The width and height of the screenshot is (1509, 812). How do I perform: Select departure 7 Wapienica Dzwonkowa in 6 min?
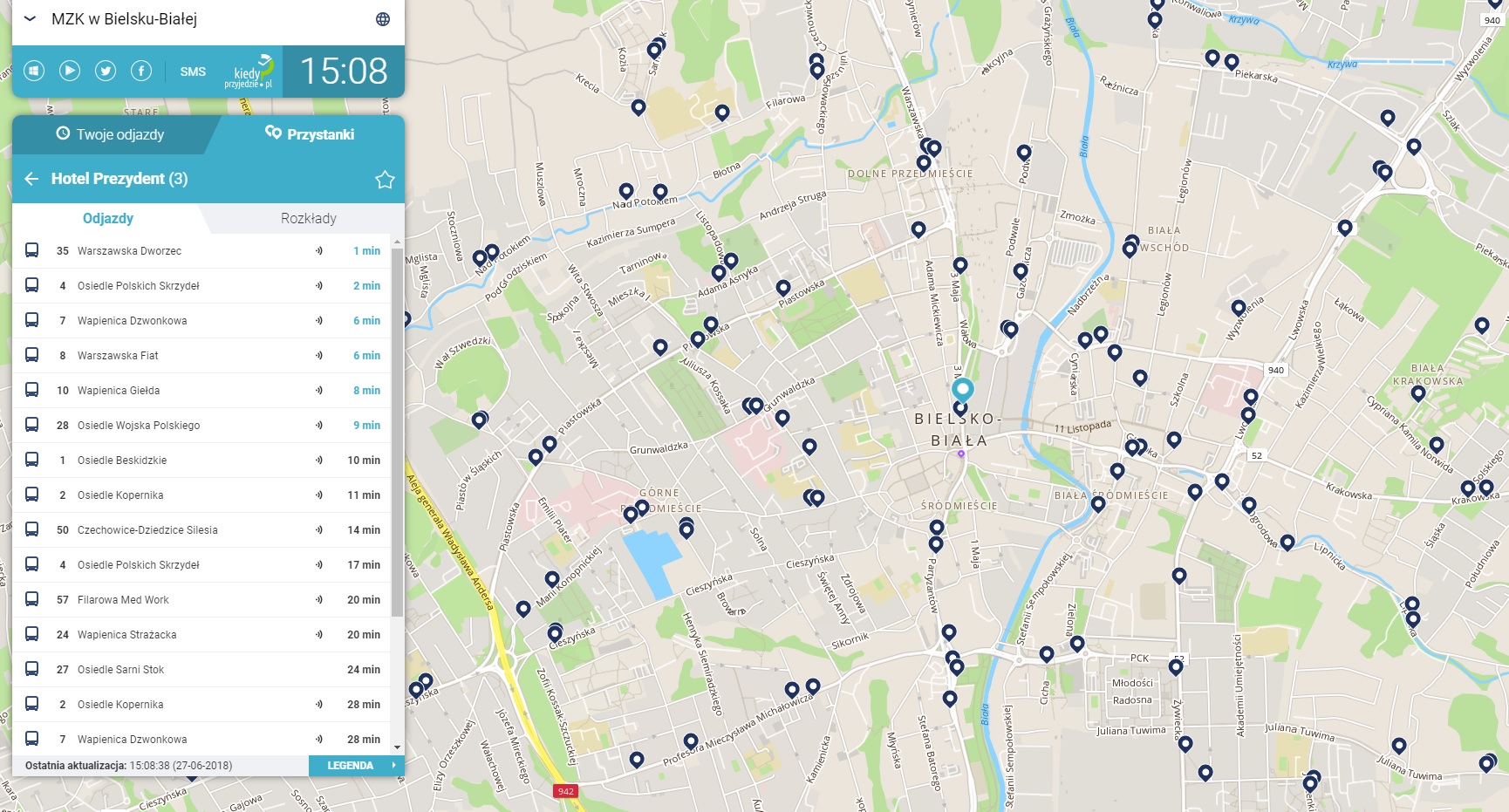[x=201, y=320]
